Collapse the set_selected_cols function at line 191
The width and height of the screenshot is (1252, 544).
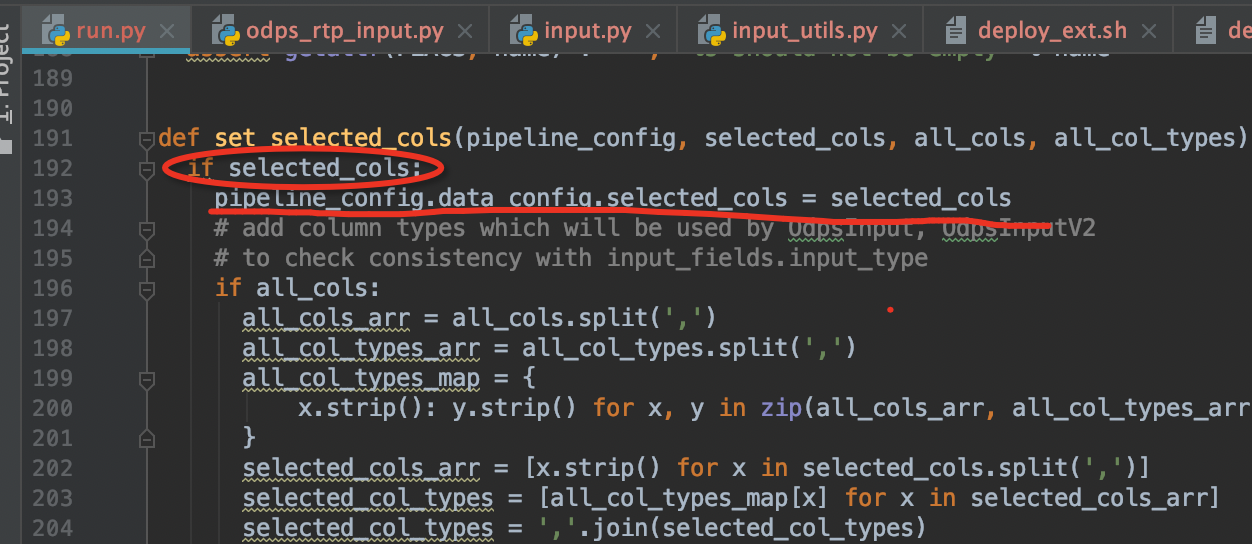(x=147, y=140)
